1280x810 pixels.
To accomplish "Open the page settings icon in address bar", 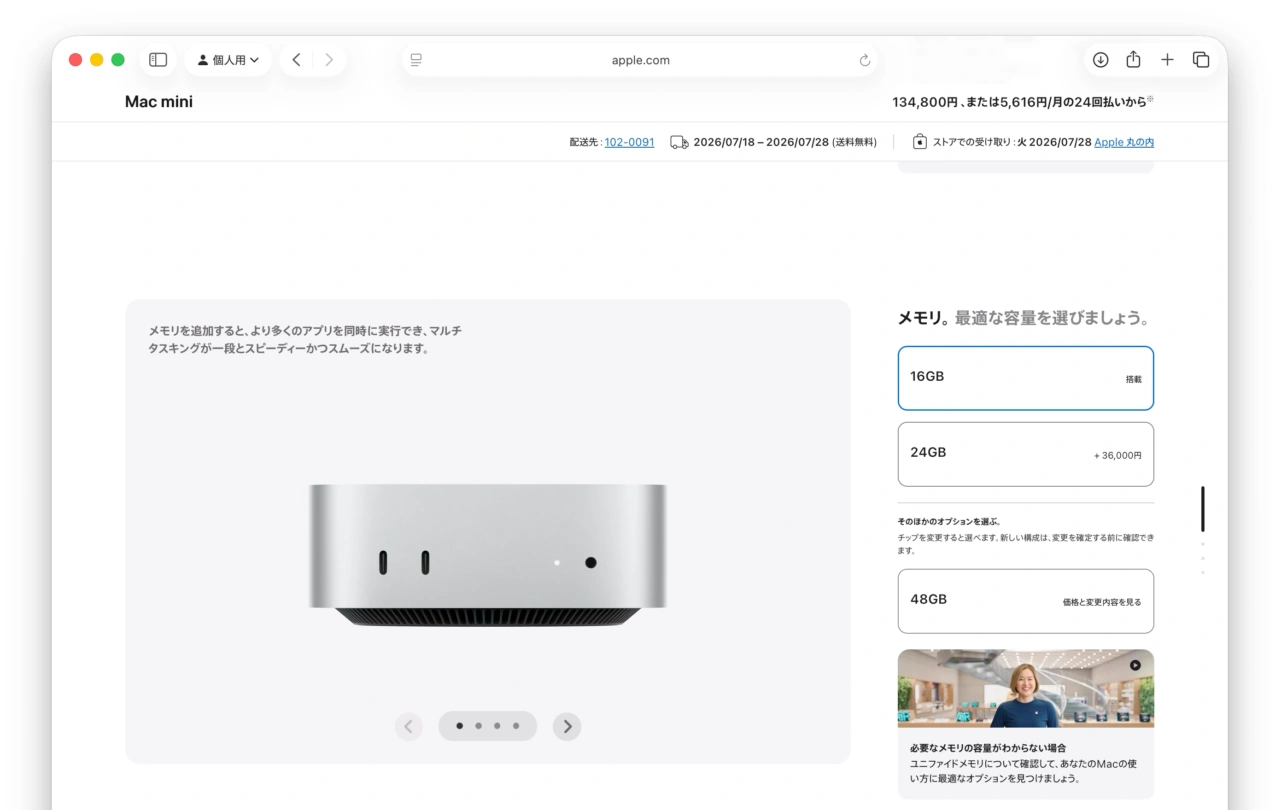I will [x=416, y=60].
